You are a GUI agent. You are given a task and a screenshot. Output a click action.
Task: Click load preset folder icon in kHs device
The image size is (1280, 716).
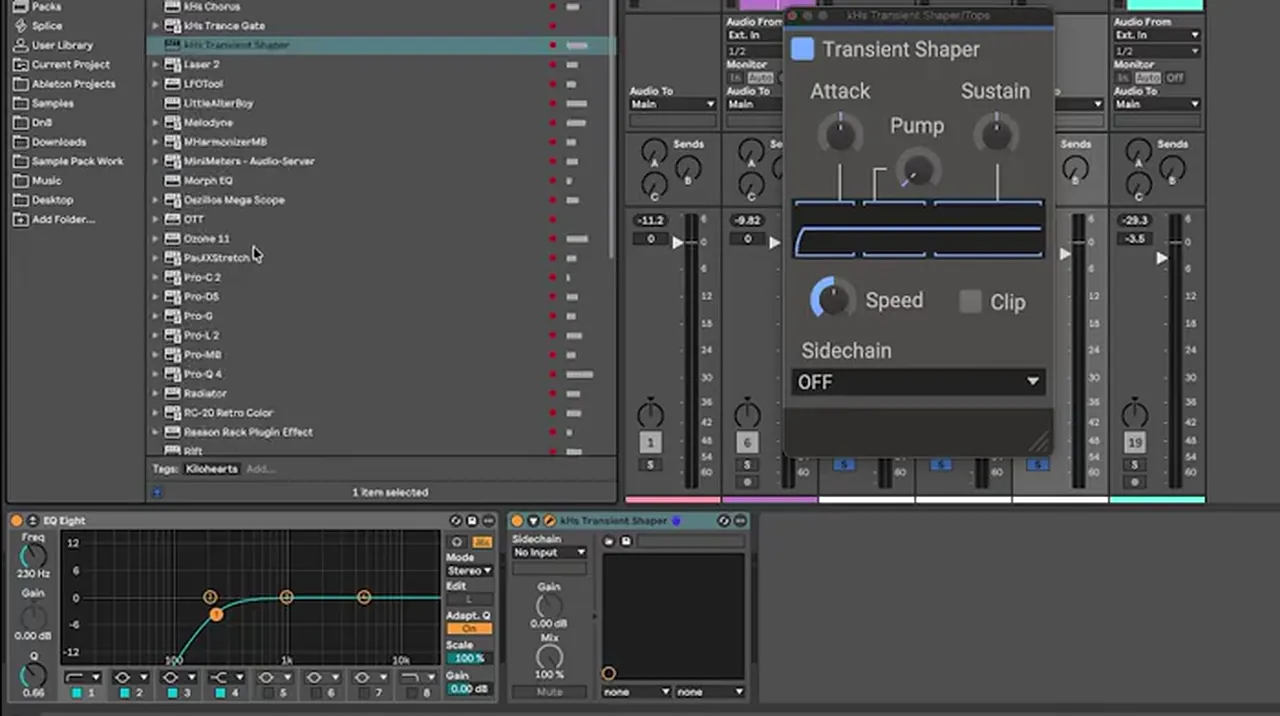(609, 541)
